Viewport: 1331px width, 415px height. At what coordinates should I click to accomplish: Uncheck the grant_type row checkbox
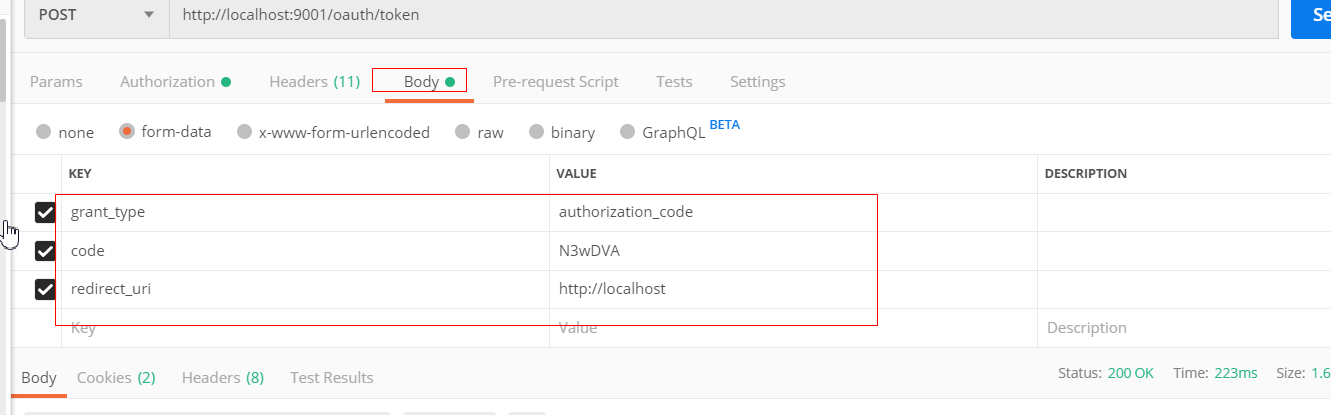45,212
